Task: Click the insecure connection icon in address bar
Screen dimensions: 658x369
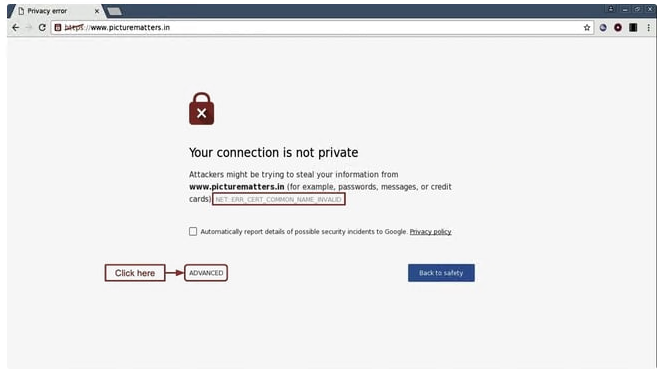Action: pyautogui.click(x=58, y=28)
